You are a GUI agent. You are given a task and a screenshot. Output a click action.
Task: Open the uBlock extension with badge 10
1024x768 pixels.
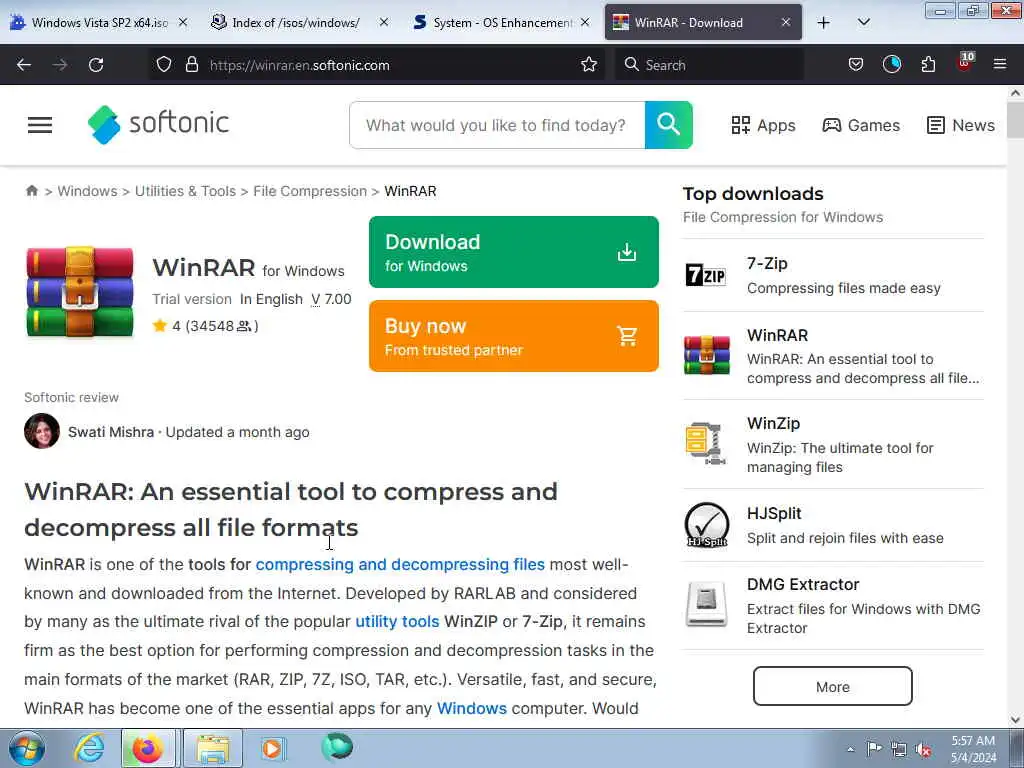pos(965,63)
